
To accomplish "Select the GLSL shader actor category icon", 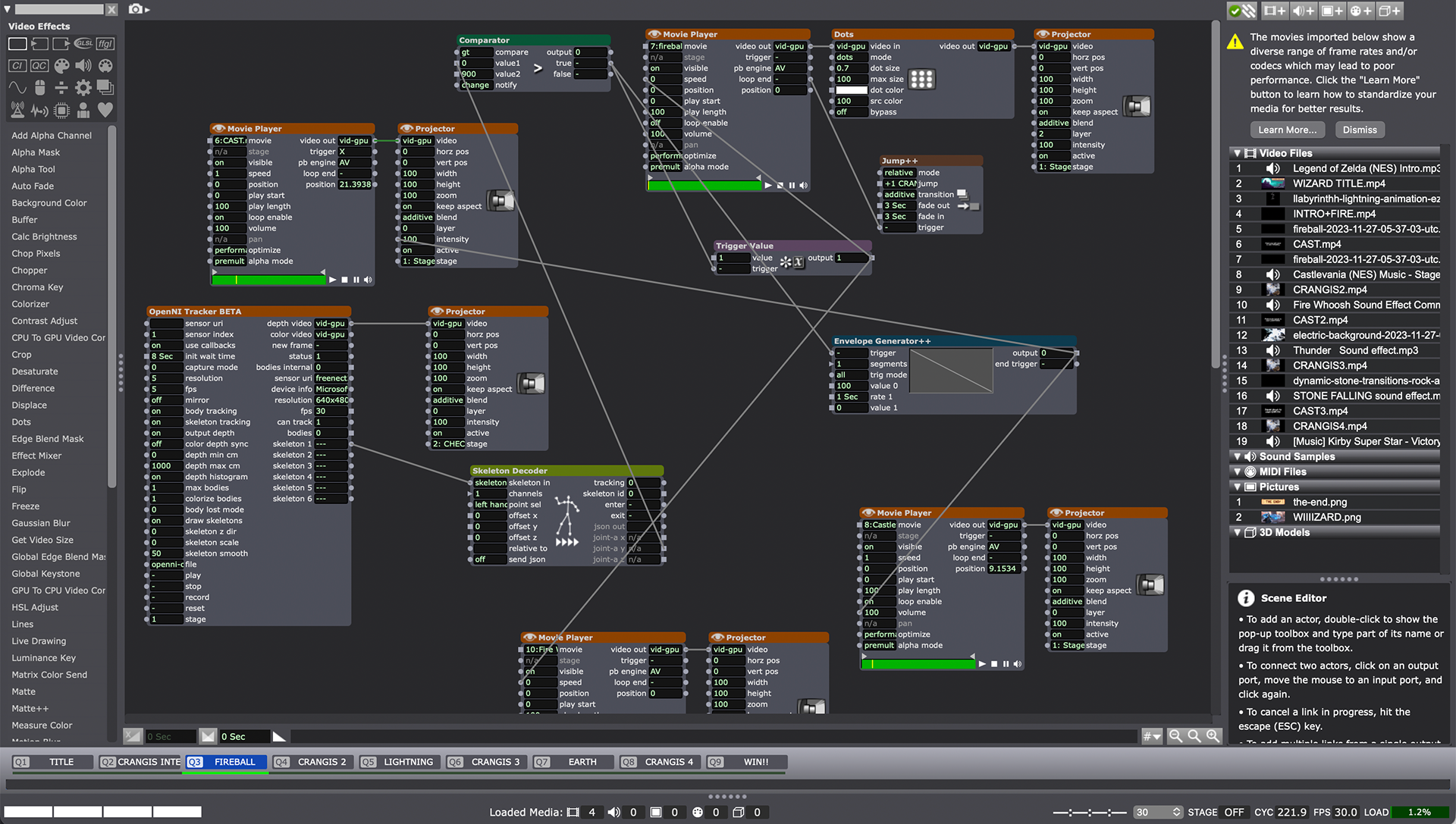I will point(83,44).
